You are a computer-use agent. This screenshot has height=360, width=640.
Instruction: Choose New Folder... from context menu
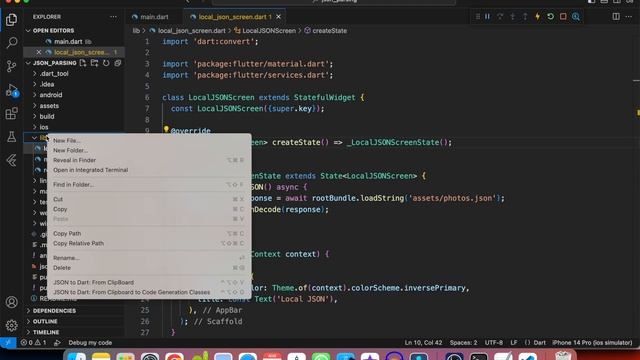(x=149, y=150)
